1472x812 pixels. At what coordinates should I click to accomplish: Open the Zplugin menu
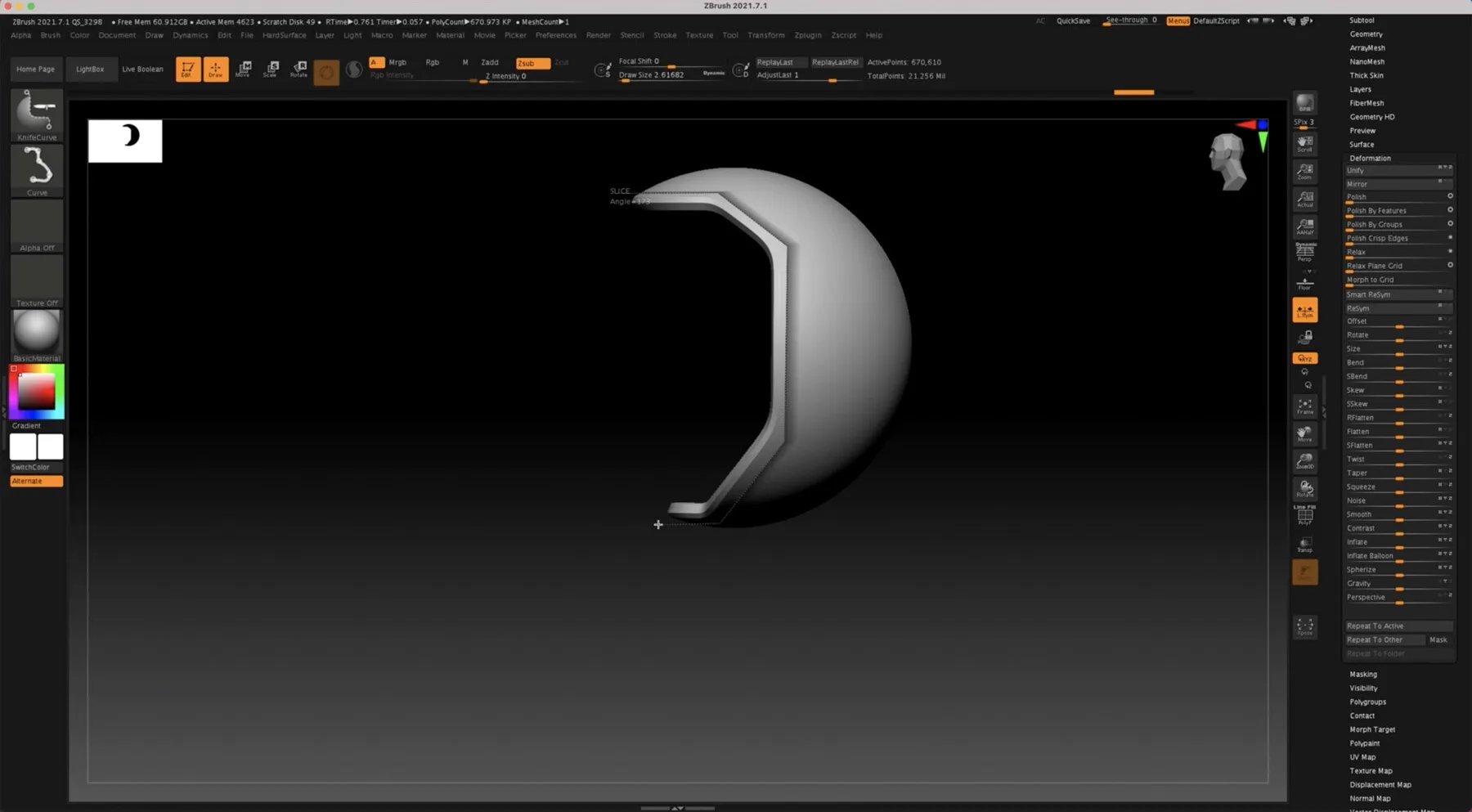808,35
